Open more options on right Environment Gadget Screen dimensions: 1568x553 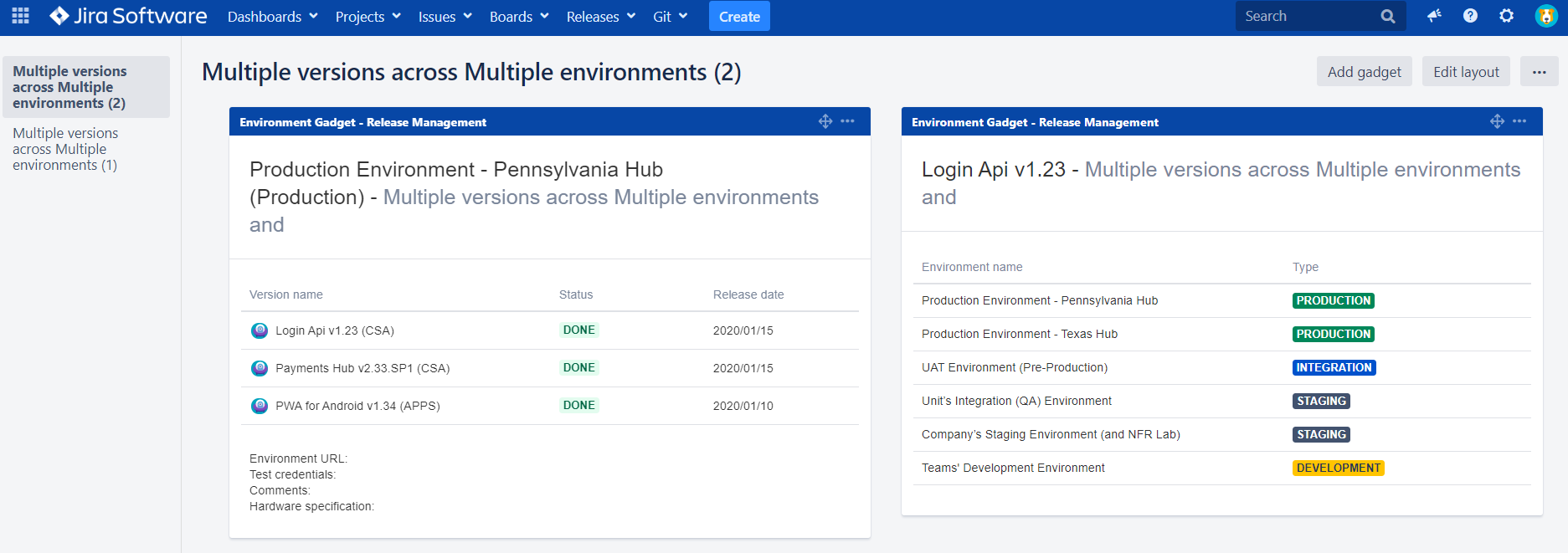point(1520,121)
